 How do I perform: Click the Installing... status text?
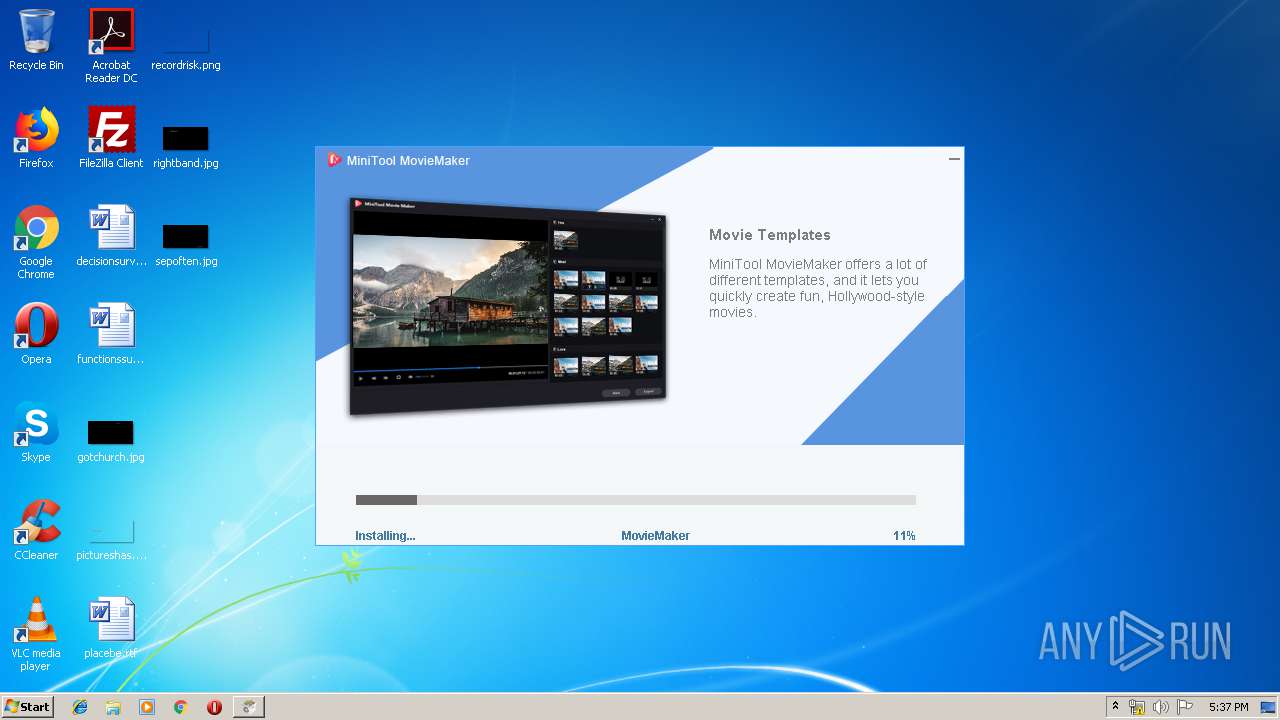click(385, 536)
